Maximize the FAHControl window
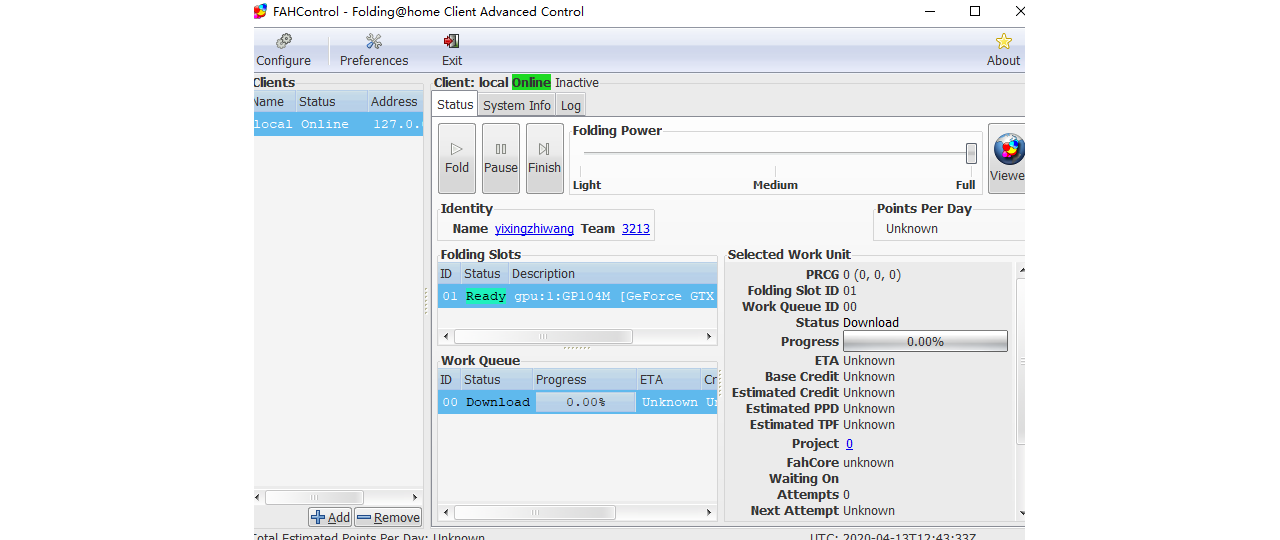The width and height of the screenshot is (1280, 540). 975,12
